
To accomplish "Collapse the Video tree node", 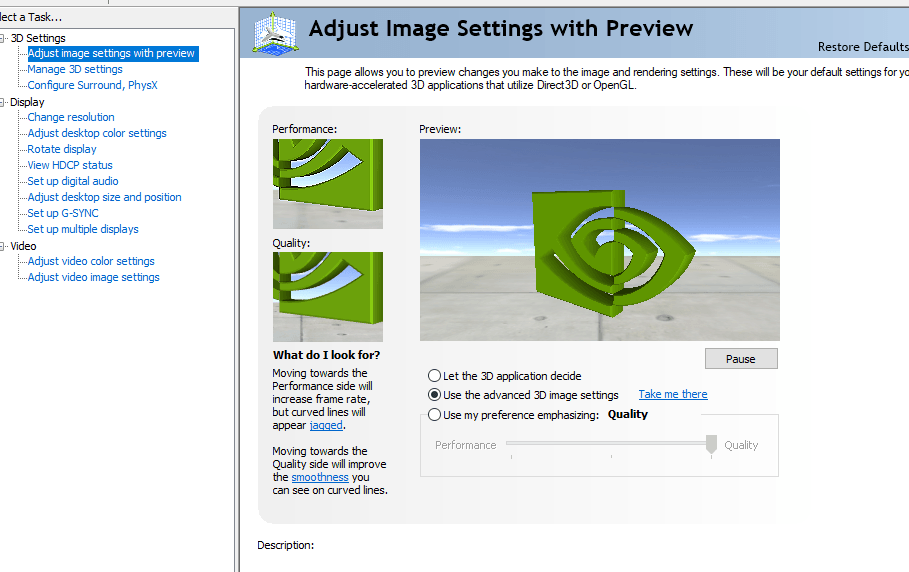I will coord(3,246).
